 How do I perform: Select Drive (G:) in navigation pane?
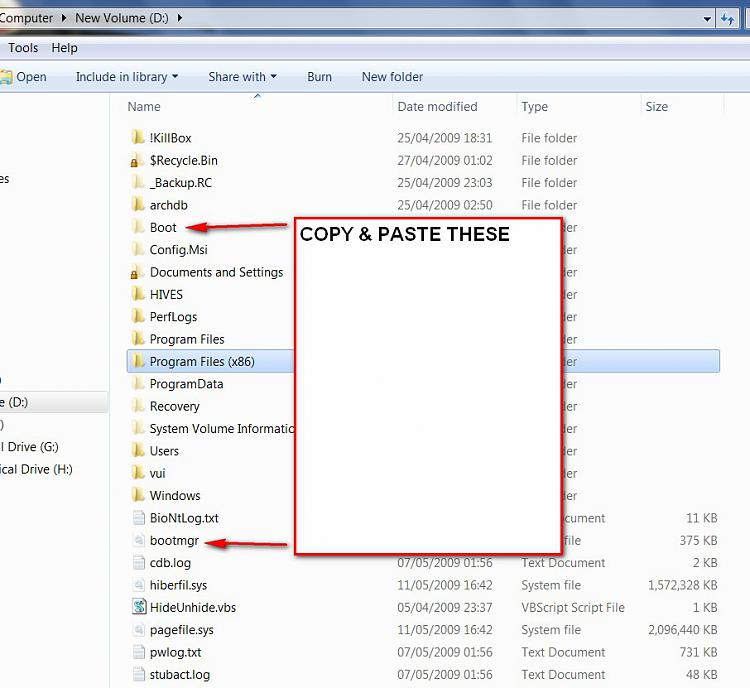(x=30, y=447)
